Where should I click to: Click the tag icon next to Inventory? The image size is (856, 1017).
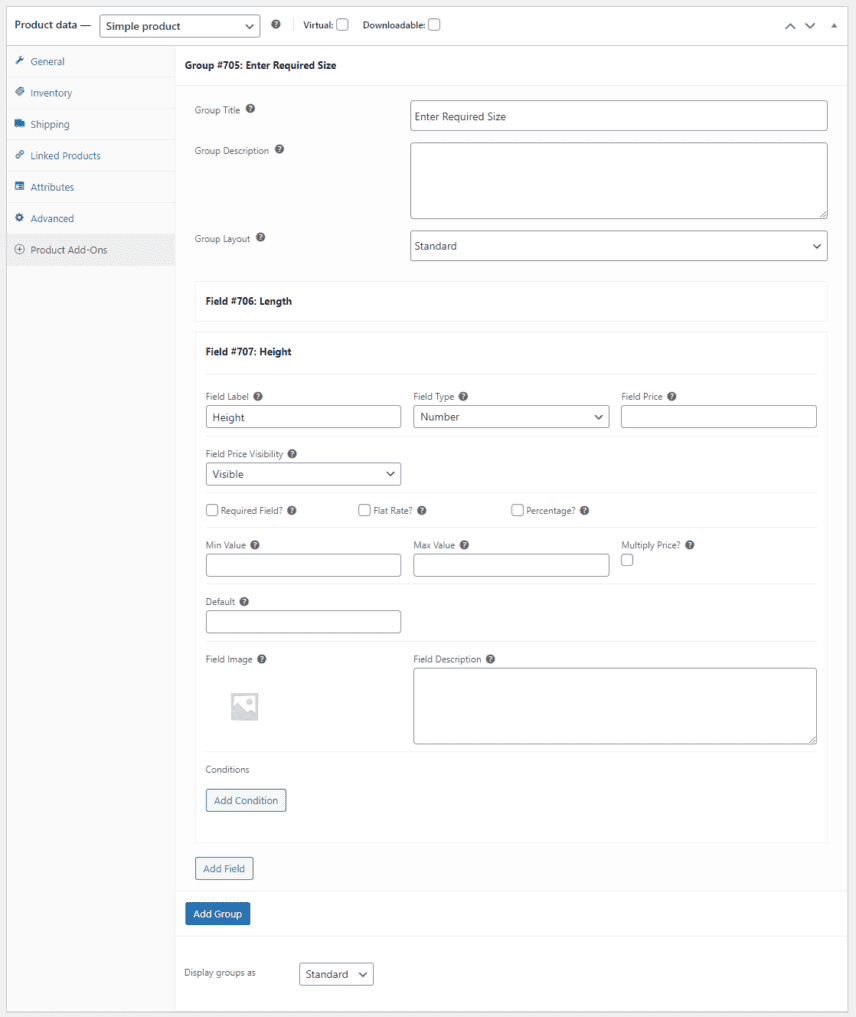(x=19, y=92)
